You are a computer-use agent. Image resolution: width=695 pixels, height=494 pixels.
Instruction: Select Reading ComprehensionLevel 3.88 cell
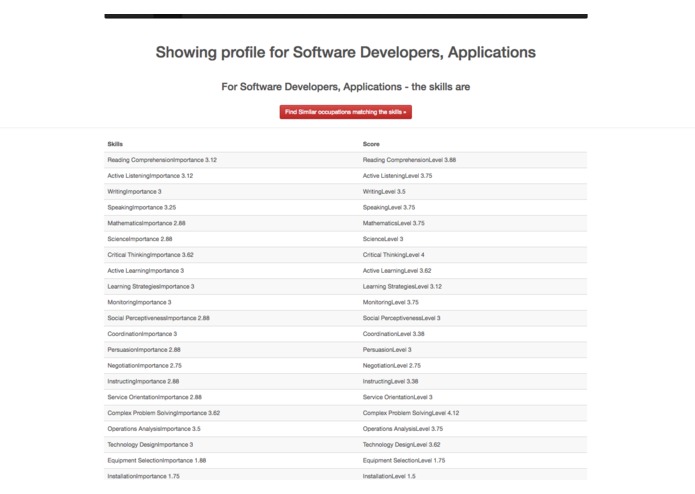click(x=409, y=160)
